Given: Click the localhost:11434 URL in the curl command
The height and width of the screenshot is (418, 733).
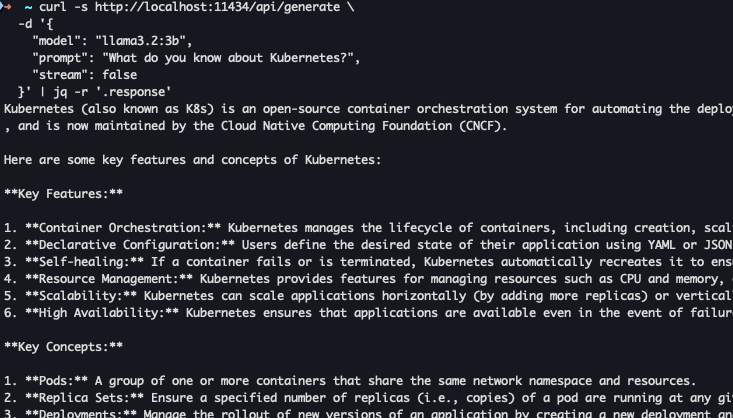Looking at the screenshot, I should pyautogui.click(x=217, y=7).
